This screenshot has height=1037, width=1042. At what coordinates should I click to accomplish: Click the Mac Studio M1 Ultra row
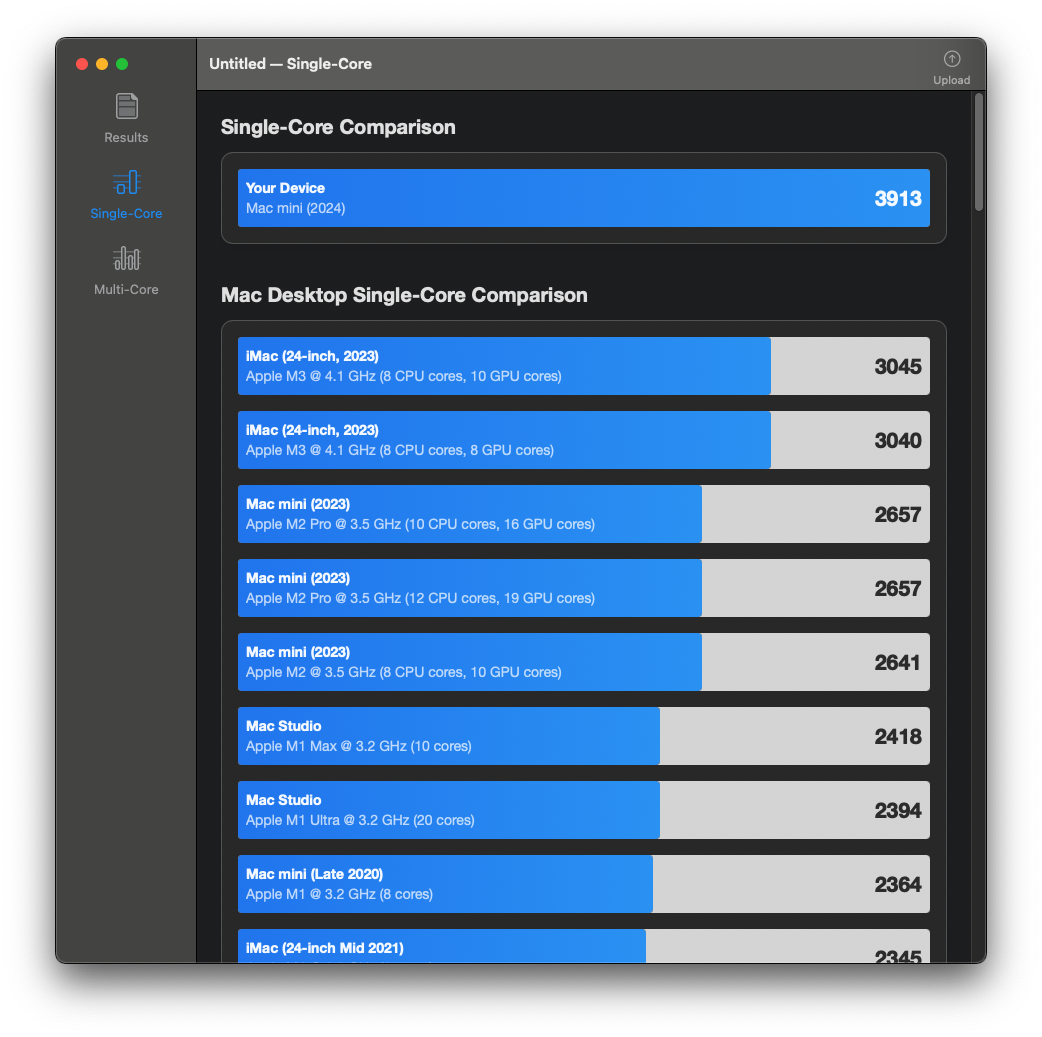[583, 810]
